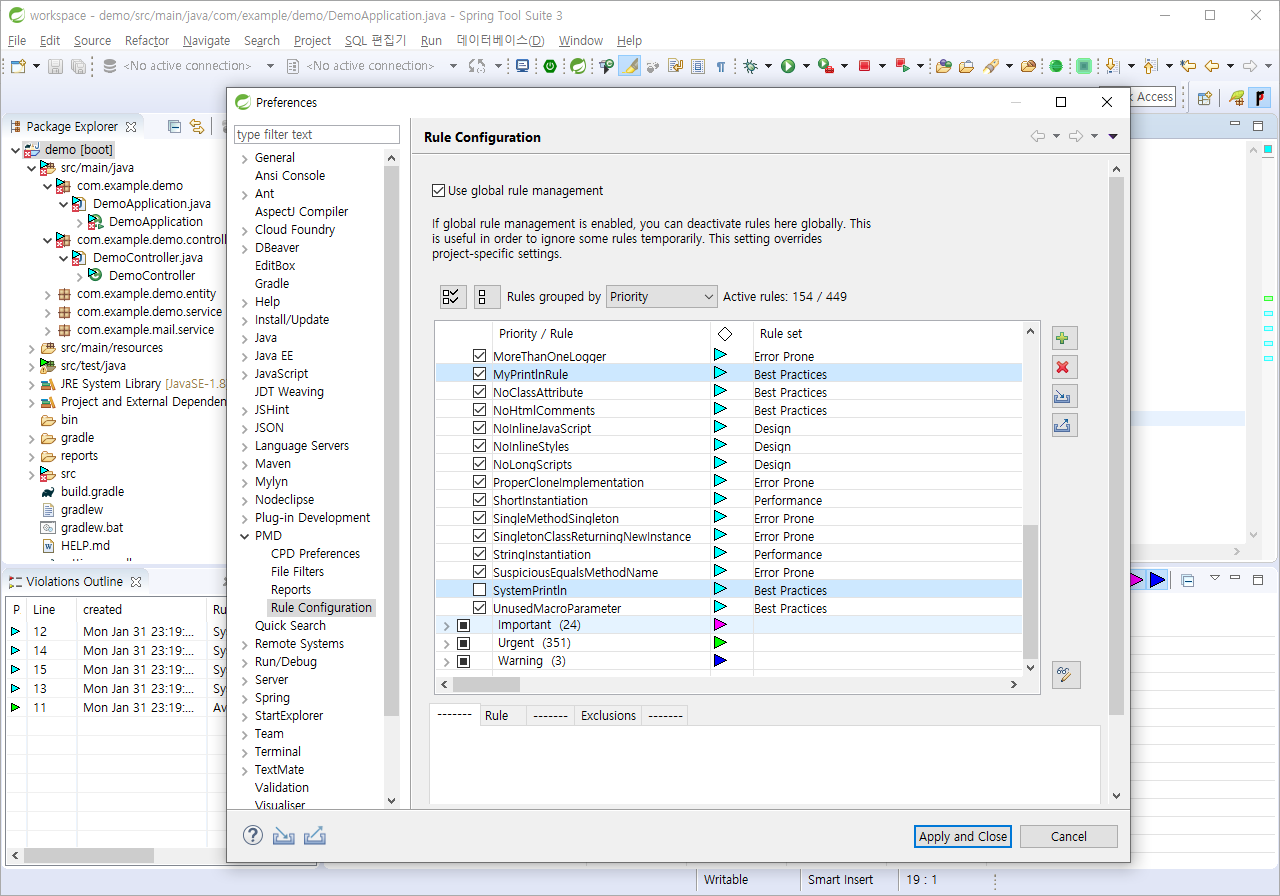The height and width of the screenshot is (896, 1280).
Task: Click the preferences filter text field
Action: [317, 134]
